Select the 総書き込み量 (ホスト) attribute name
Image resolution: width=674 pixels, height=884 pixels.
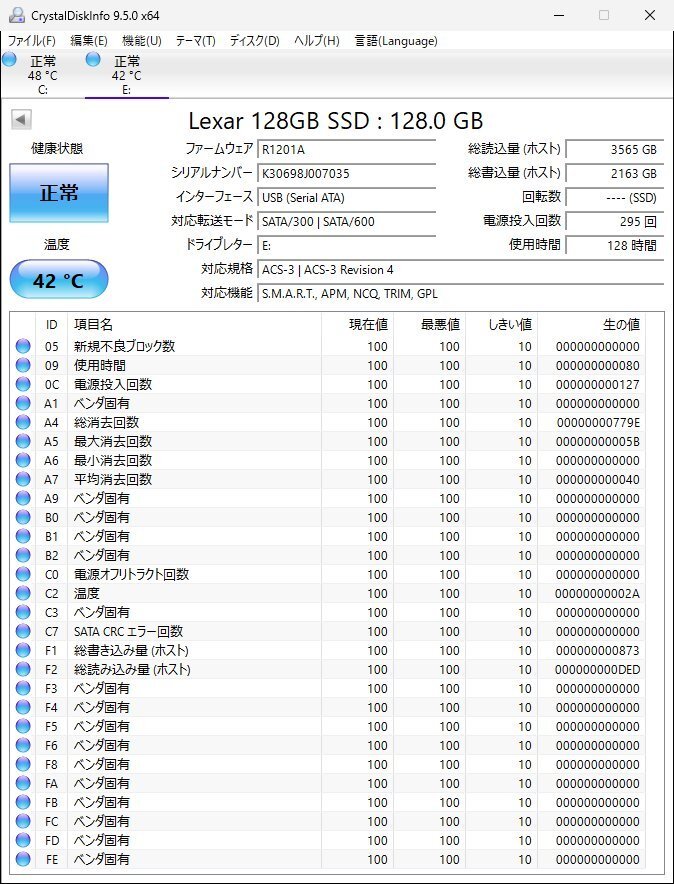click(x=131, y=651)
